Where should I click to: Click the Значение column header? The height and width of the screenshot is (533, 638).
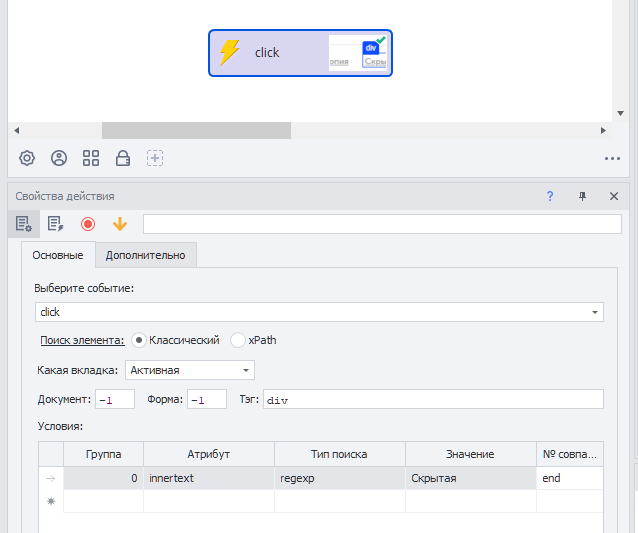click(x=470, y=454)
